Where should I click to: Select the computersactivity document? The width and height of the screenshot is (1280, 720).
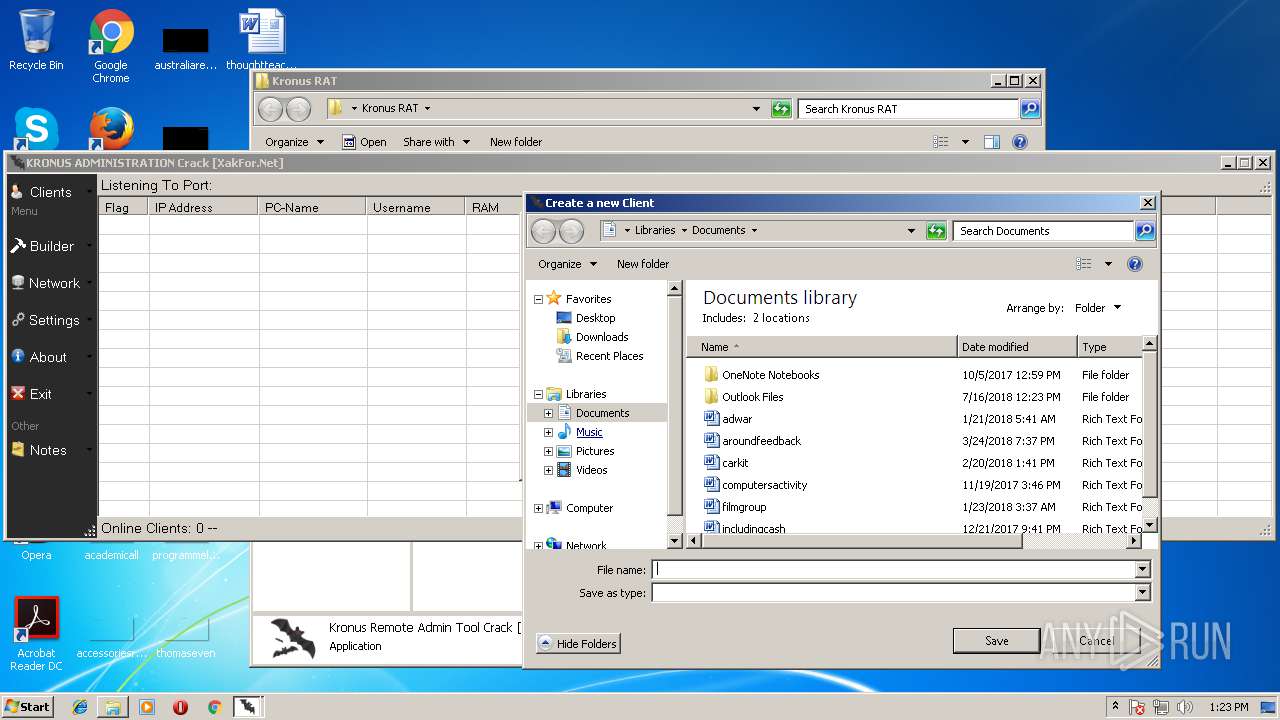tap(764, 485)
